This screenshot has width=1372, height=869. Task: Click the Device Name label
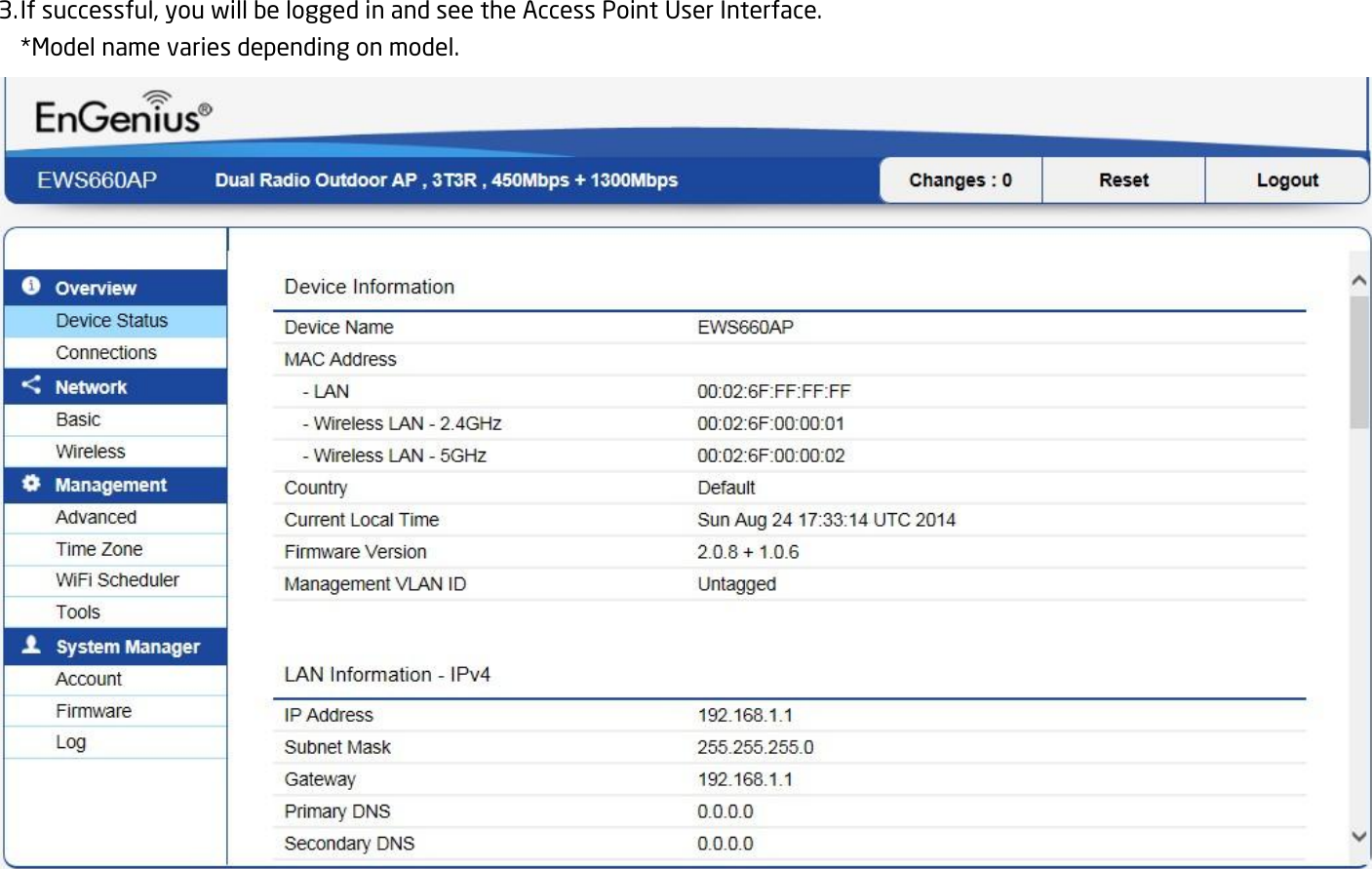tap(338, 328)
